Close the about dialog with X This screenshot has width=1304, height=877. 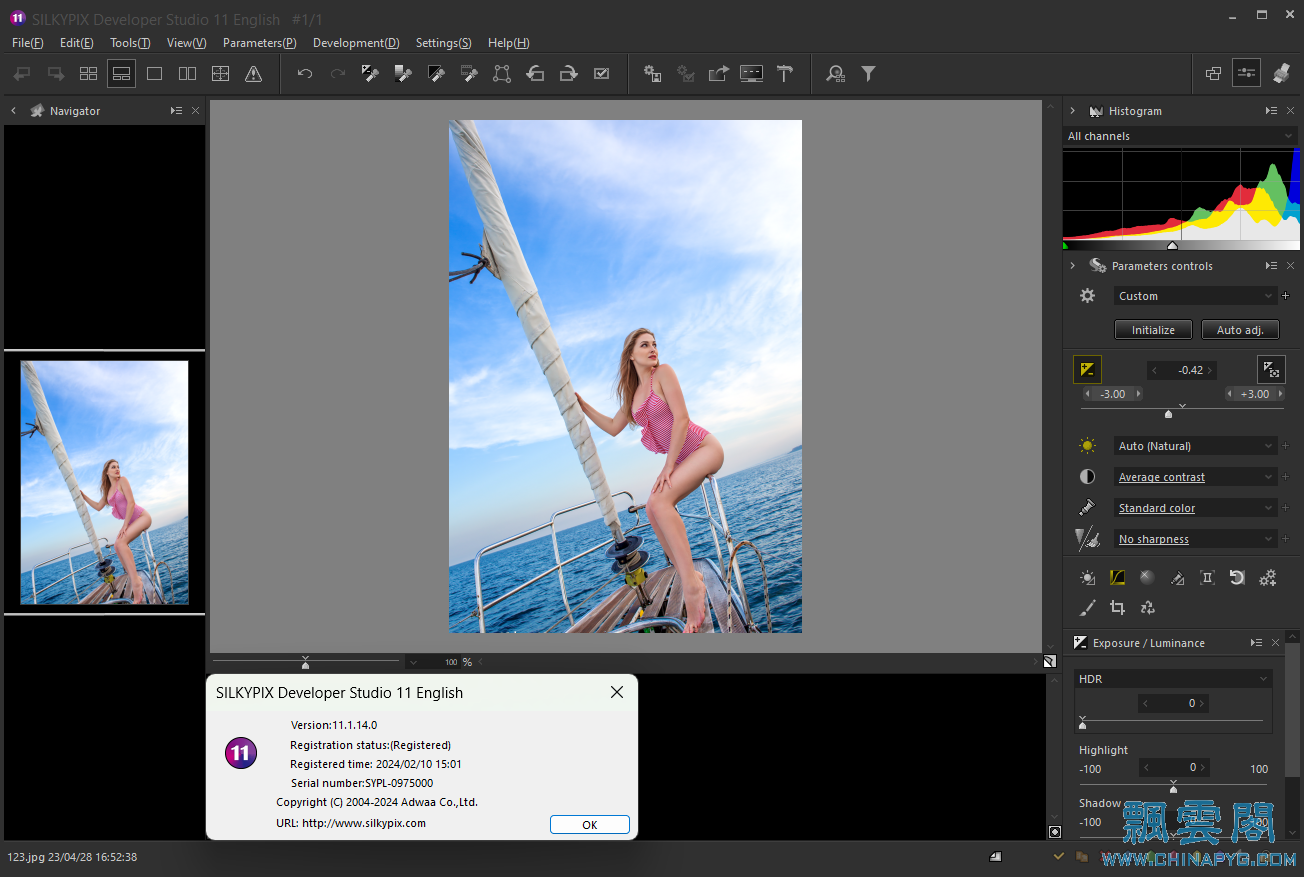[617, 692]
